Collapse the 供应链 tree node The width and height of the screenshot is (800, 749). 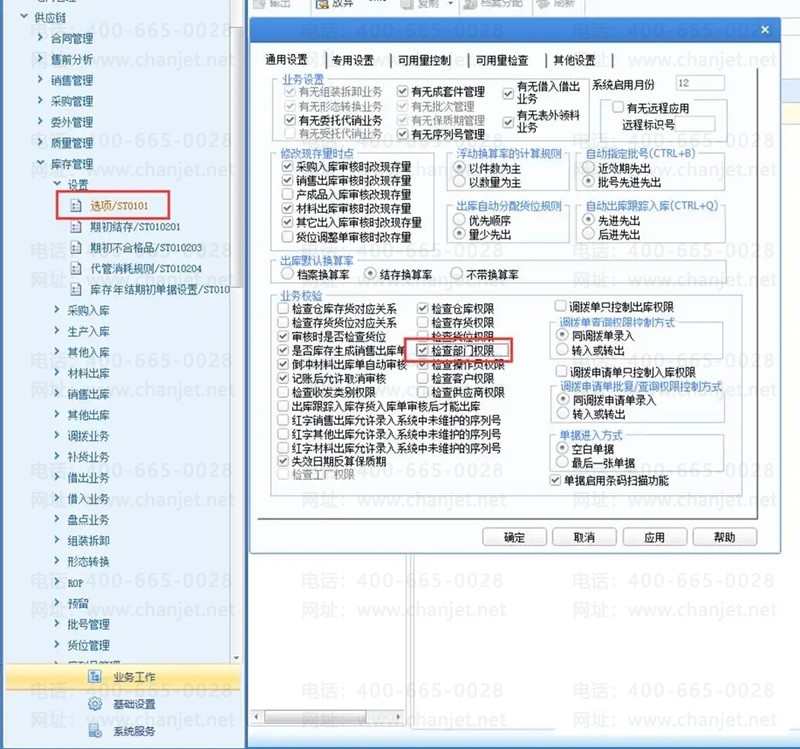coord(23,17)
